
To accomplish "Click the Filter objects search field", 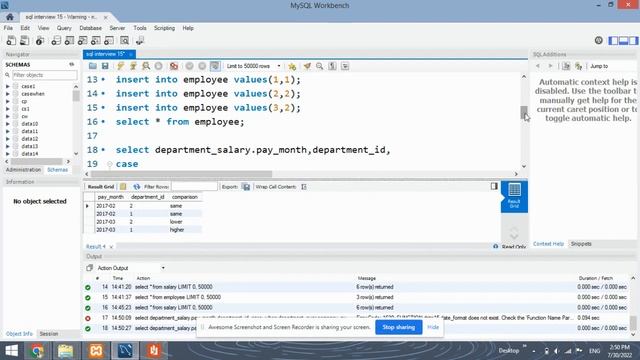I will (x=44, y=75).
